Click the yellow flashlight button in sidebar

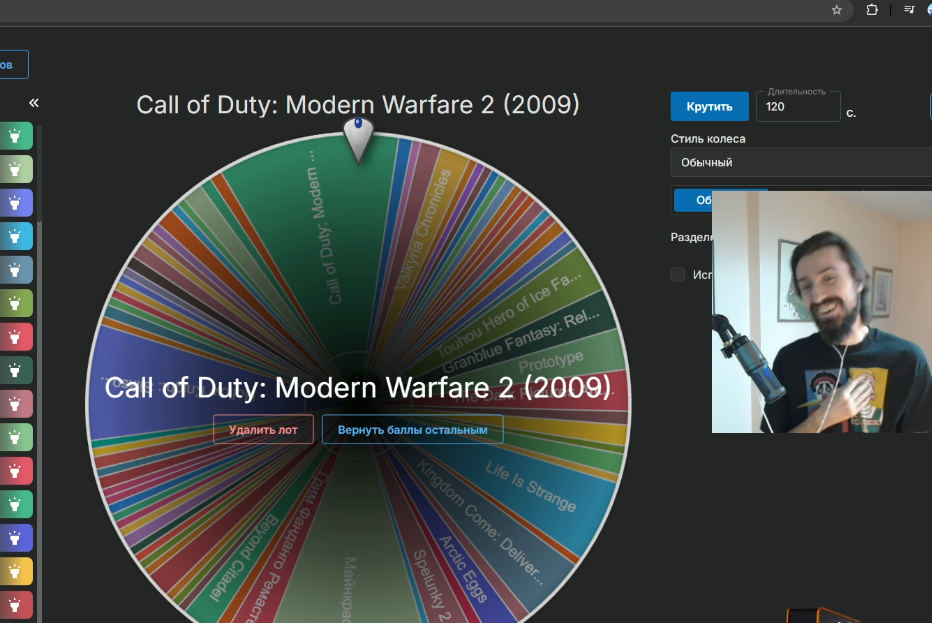(x=16, y=572)
